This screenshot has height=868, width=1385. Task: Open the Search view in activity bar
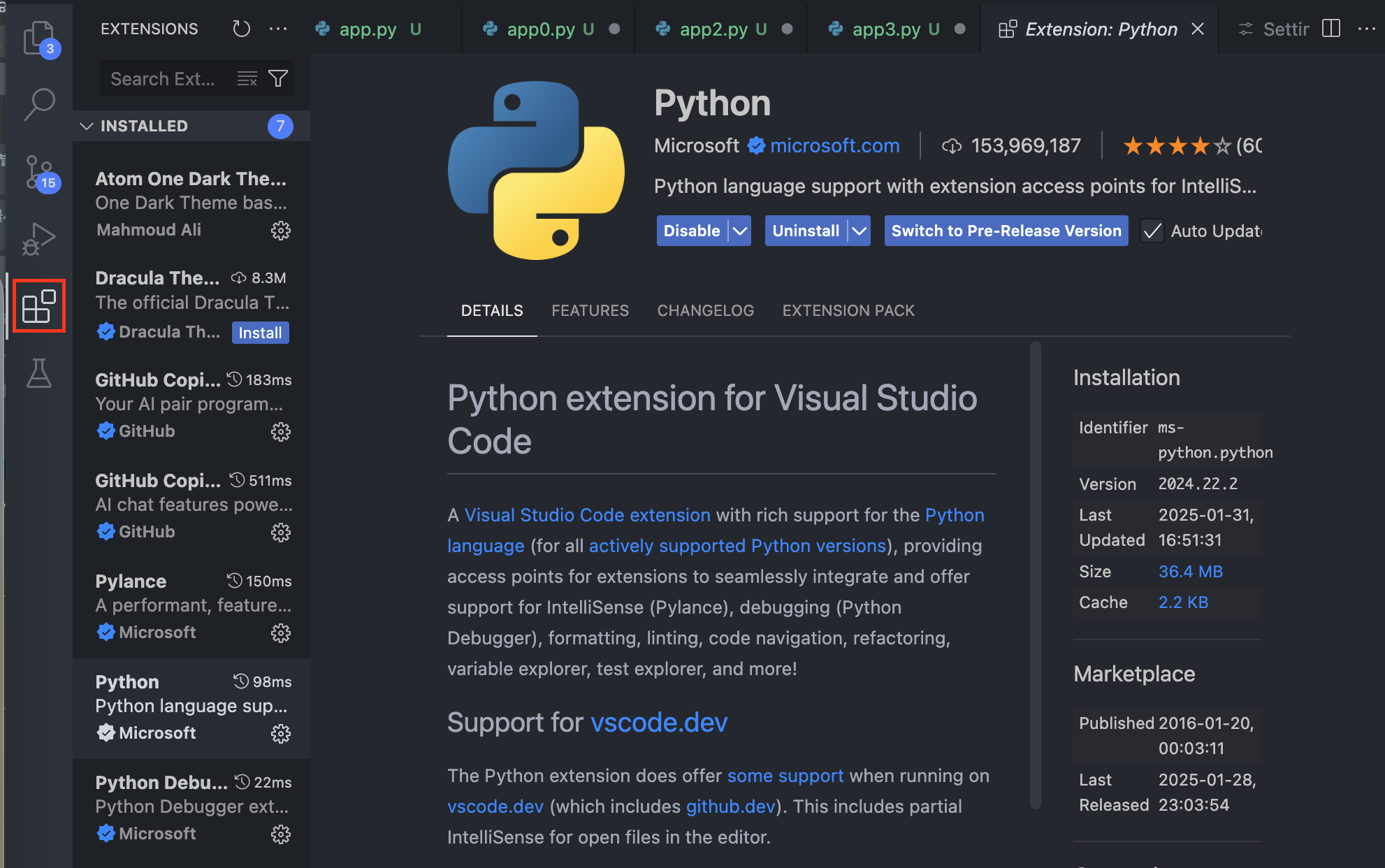point(39,103)
